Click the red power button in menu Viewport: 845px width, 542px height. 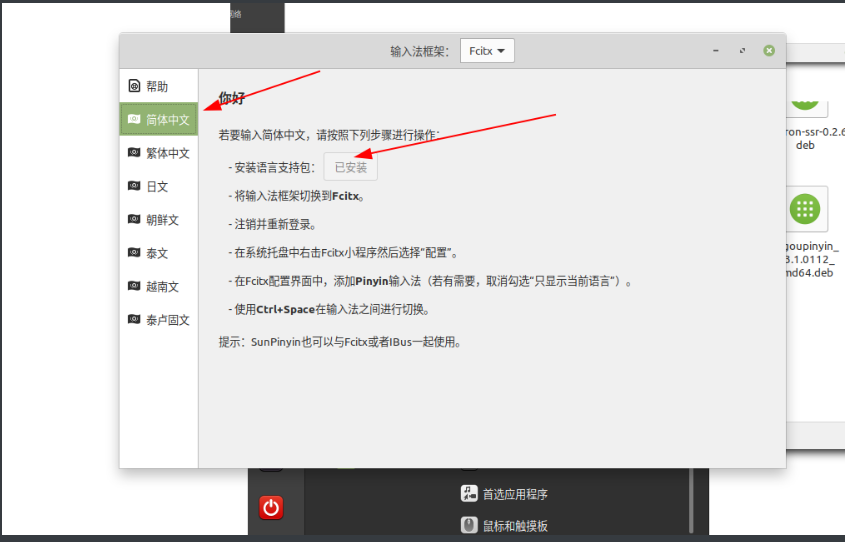tap(271, 508)
